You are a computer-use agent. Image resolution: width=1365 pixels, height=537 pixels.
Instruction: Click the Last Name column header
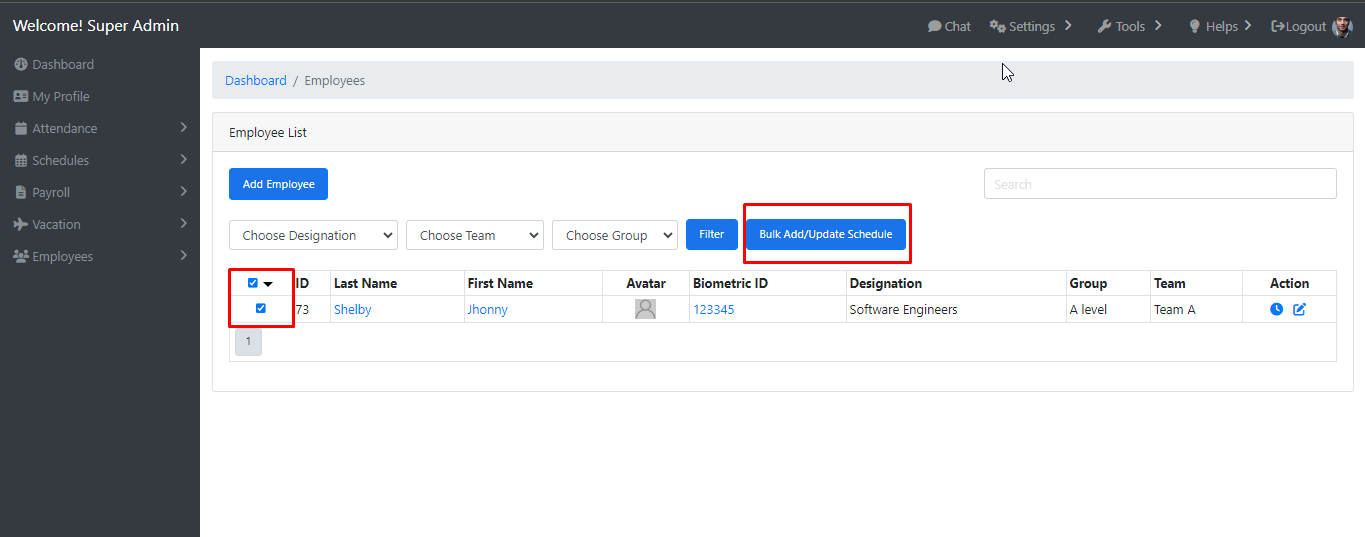pyautogui.click(x=366, y=283)
